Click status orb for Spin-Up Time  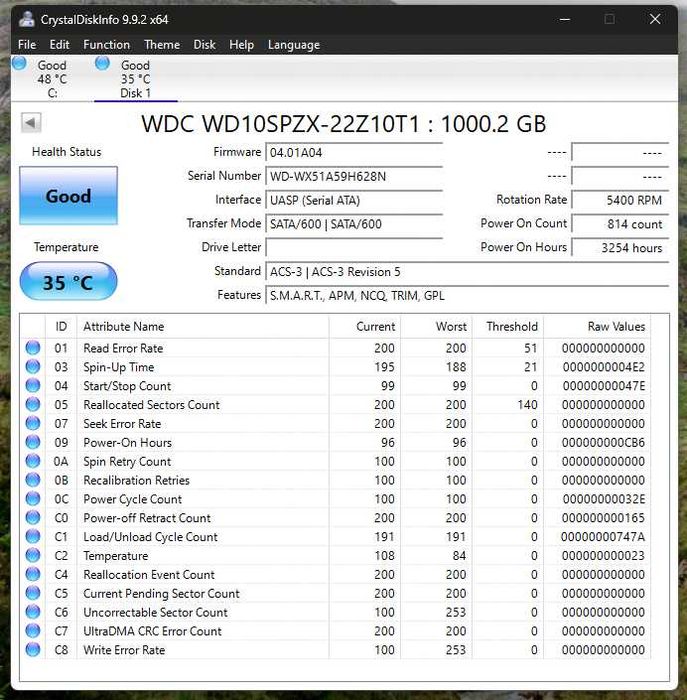click(x=33, y=367)
